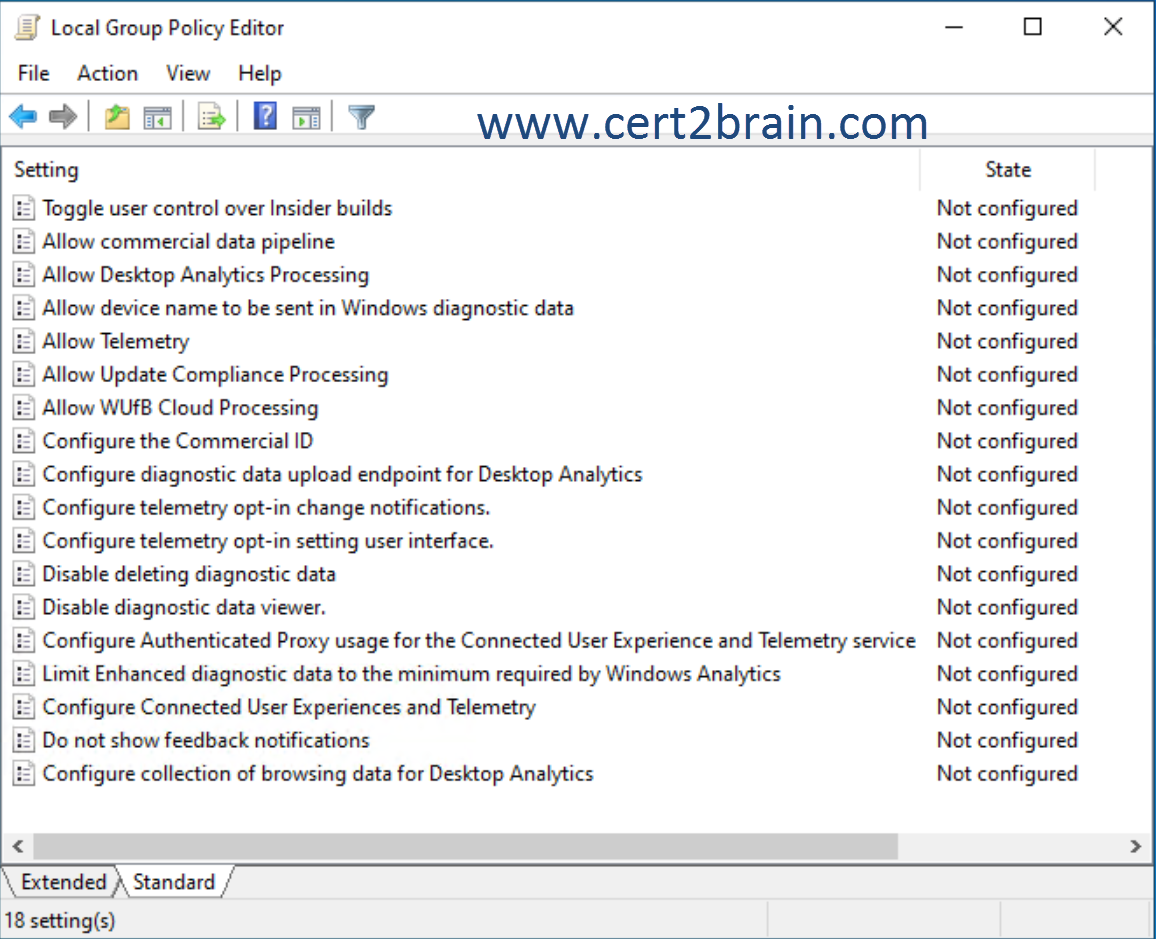Select Allow device name to be sent setting
The width and height of the screenshot is (1156, 939).
[x=307, y=308]
